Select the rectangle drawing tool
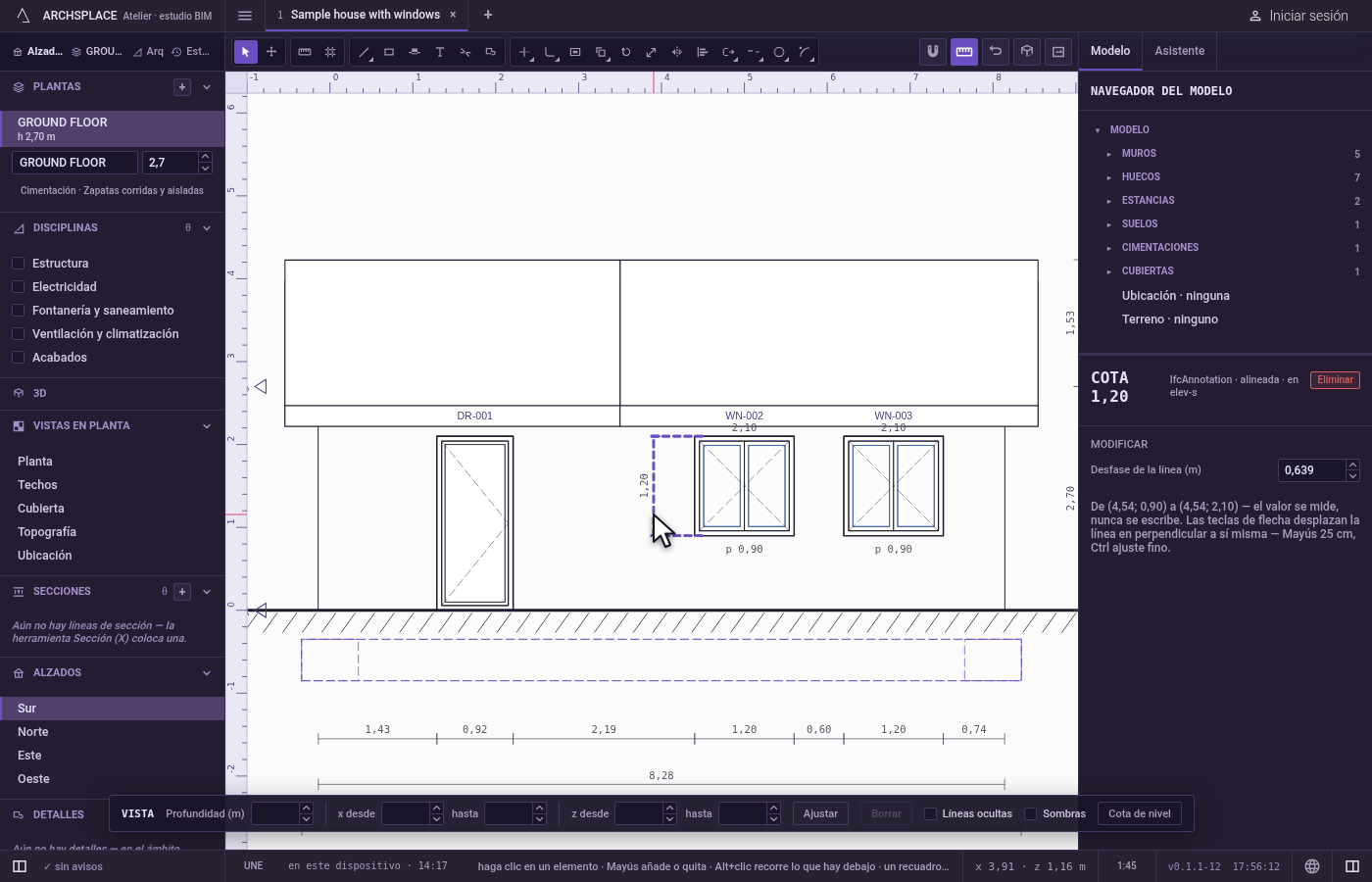This screenshot has width=1372, height=882. click(389, 52)
